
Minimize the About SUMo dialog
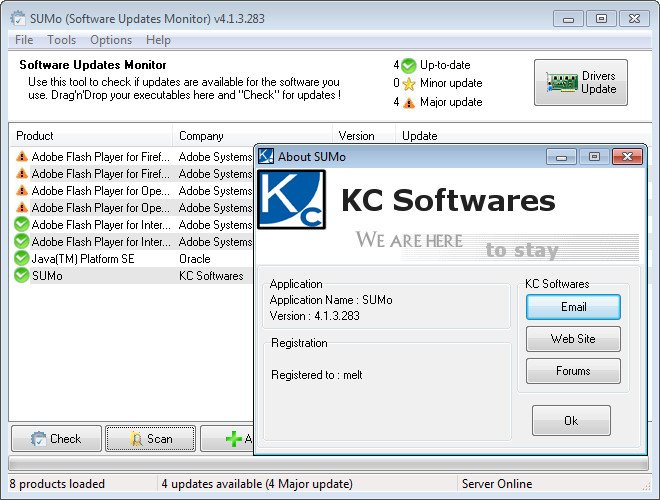561,157
